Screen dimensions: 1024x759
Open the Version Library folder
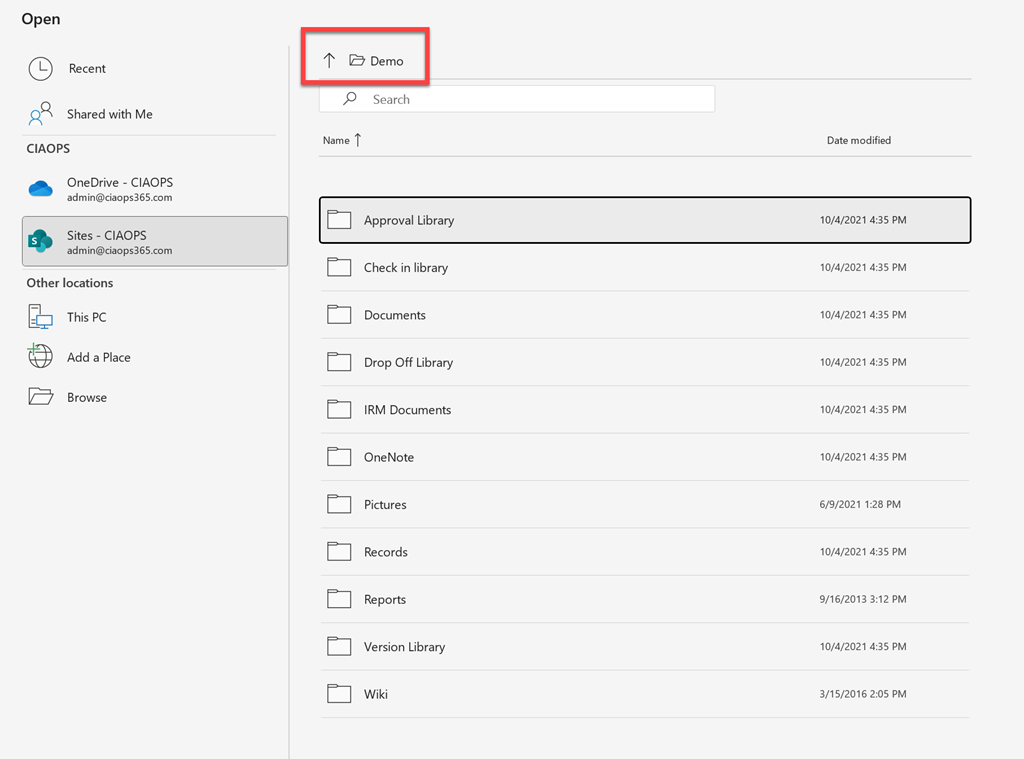tap(404, 647)
